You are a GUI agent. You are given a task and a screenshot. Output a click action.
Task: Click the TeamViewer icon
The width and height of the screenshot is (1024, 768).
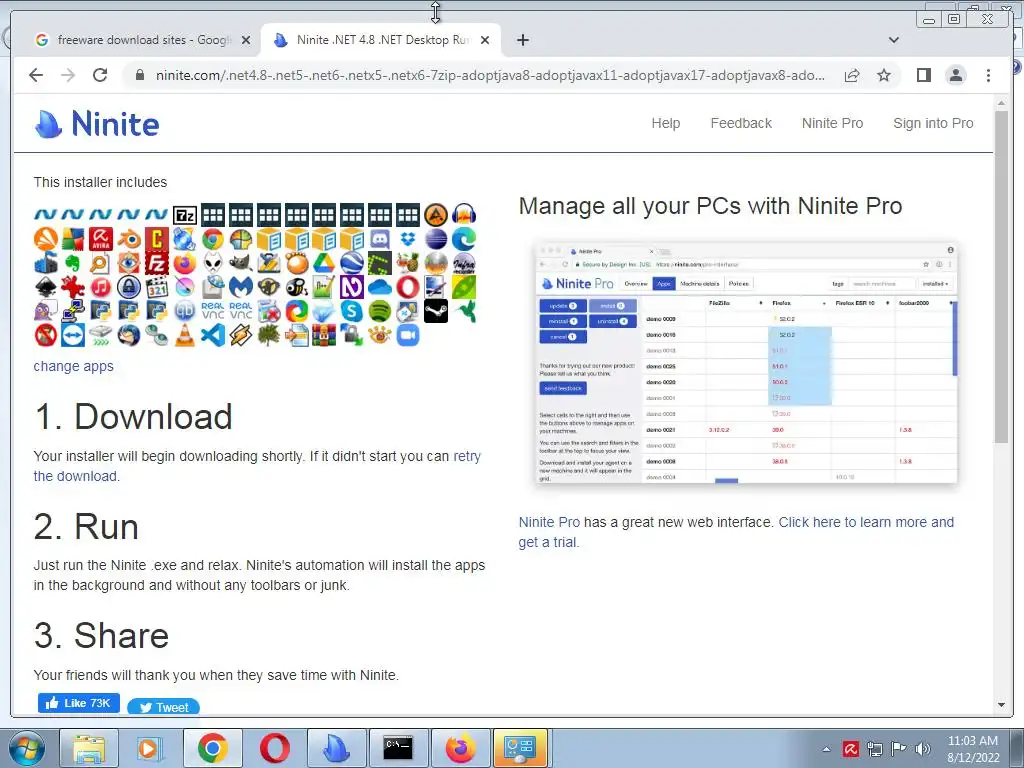[73, 336]
